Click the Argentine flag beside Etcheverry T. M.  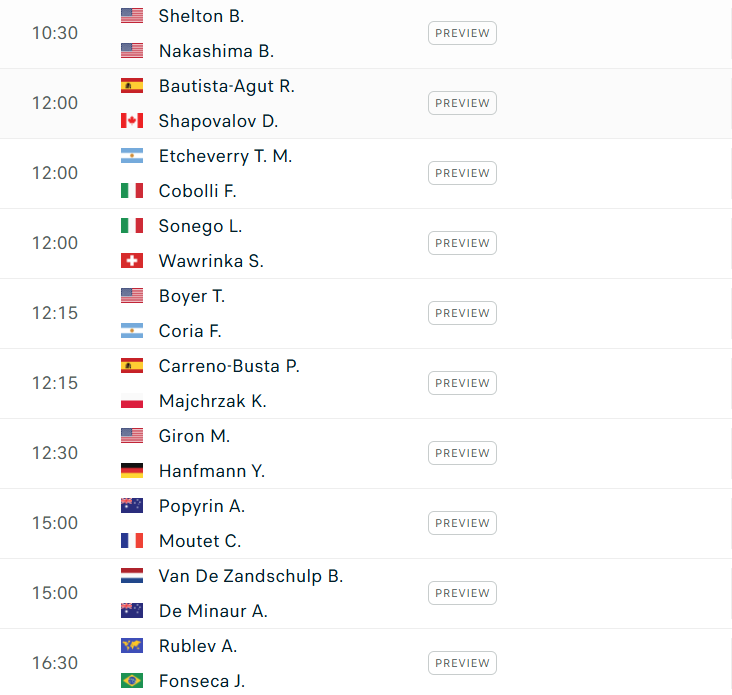click(x=132, y=156)
